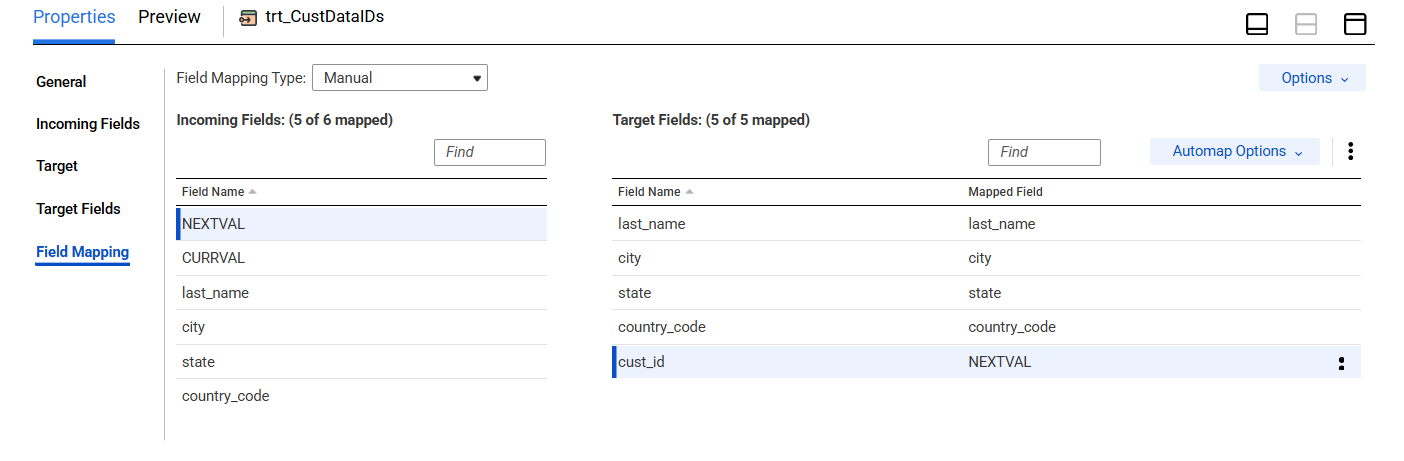The image size is (1404, 461).
Task: Expand the Options dropdown
Action: click(1312, 78)
